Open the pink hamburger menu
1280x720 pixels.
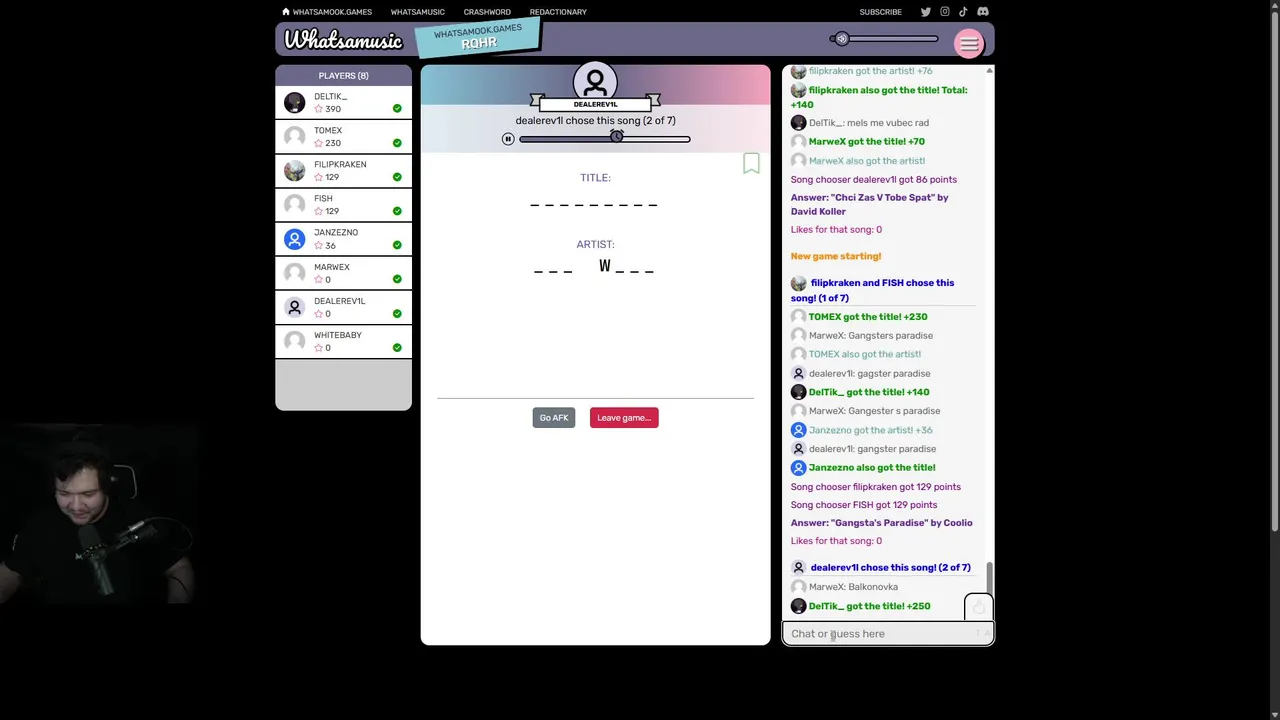pos(968,43)
